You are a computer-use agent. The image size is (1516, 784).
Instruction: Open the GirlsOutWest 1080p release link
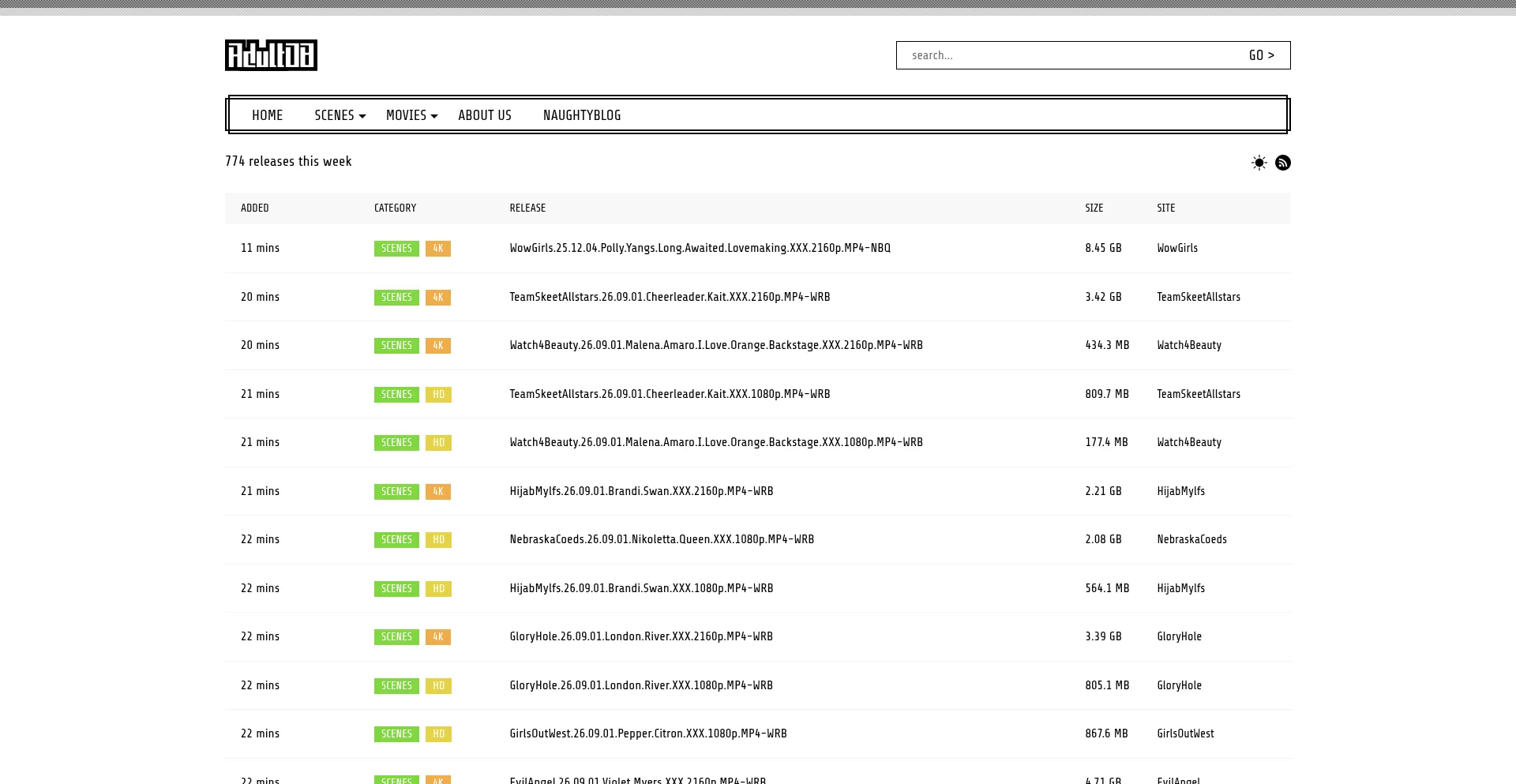pyautogui.click(x=648, y=733)
